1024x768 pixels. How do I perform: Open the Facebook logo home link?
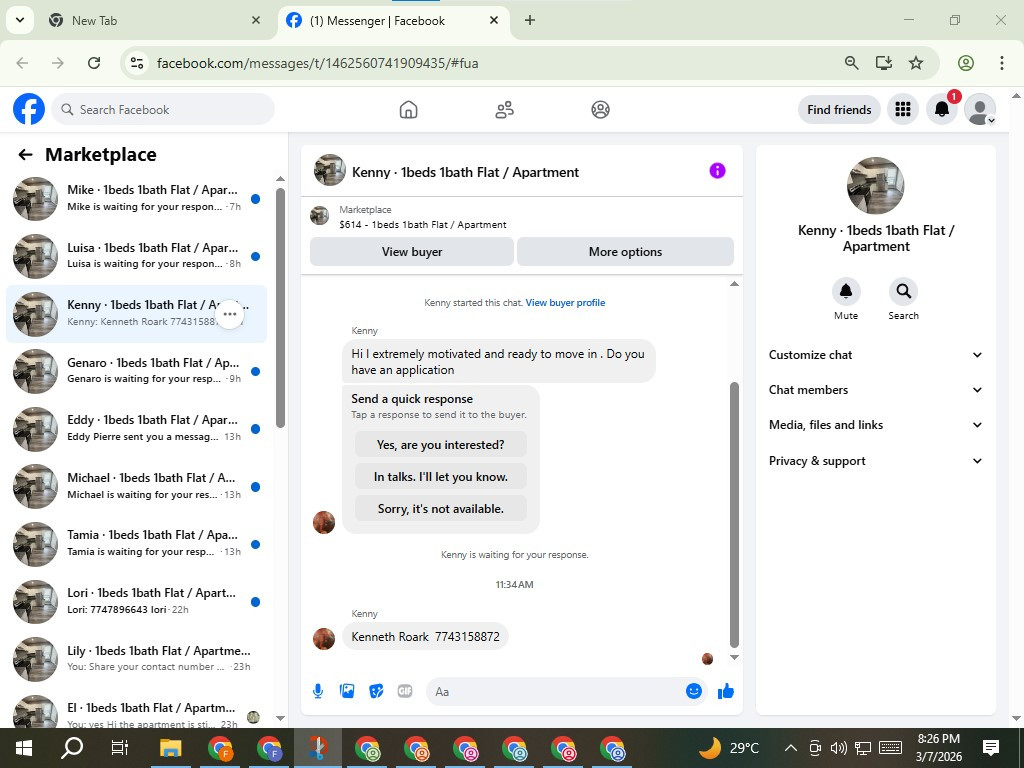pos(29,109)
